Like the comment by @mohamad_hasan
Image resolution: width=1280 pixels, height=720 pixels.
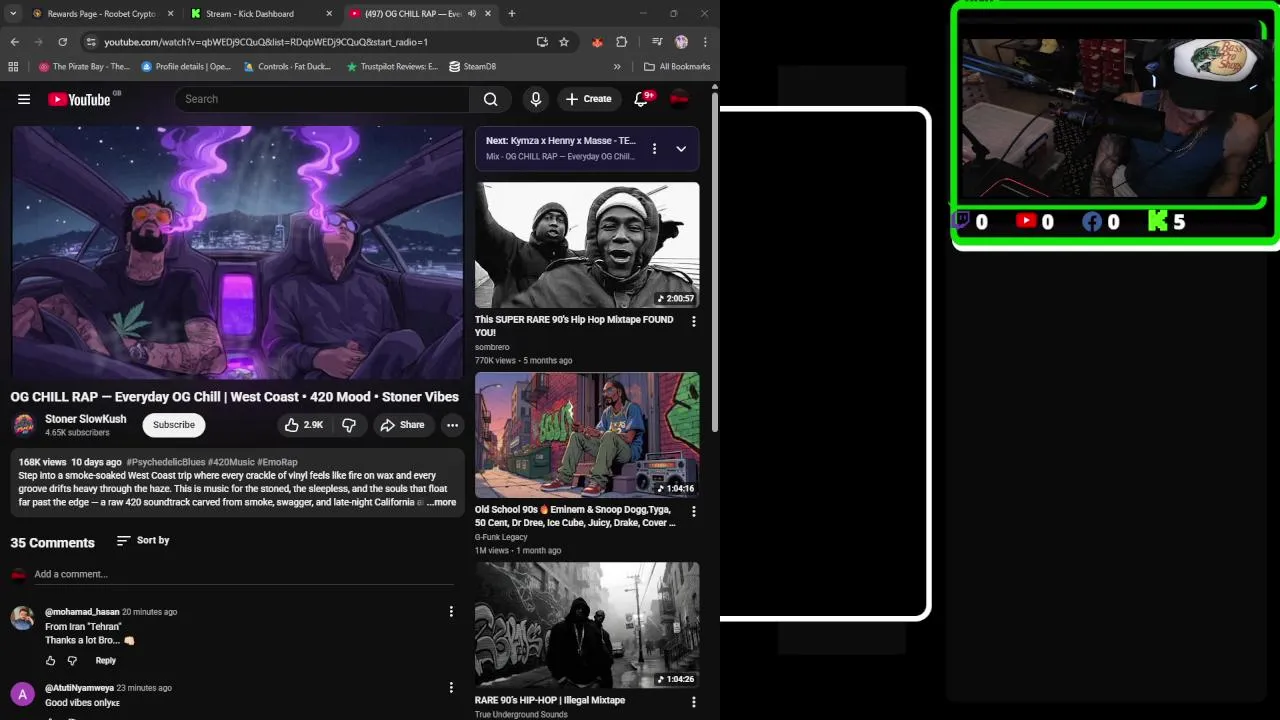pyautogui.click(x=51, y=661)
